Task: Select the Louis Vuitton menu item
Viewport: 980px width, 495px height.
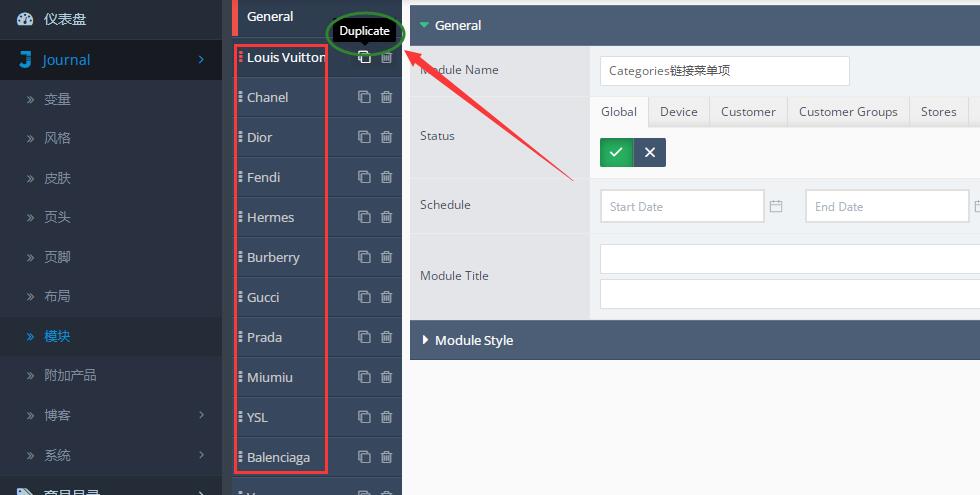Action: coord(286,58)
